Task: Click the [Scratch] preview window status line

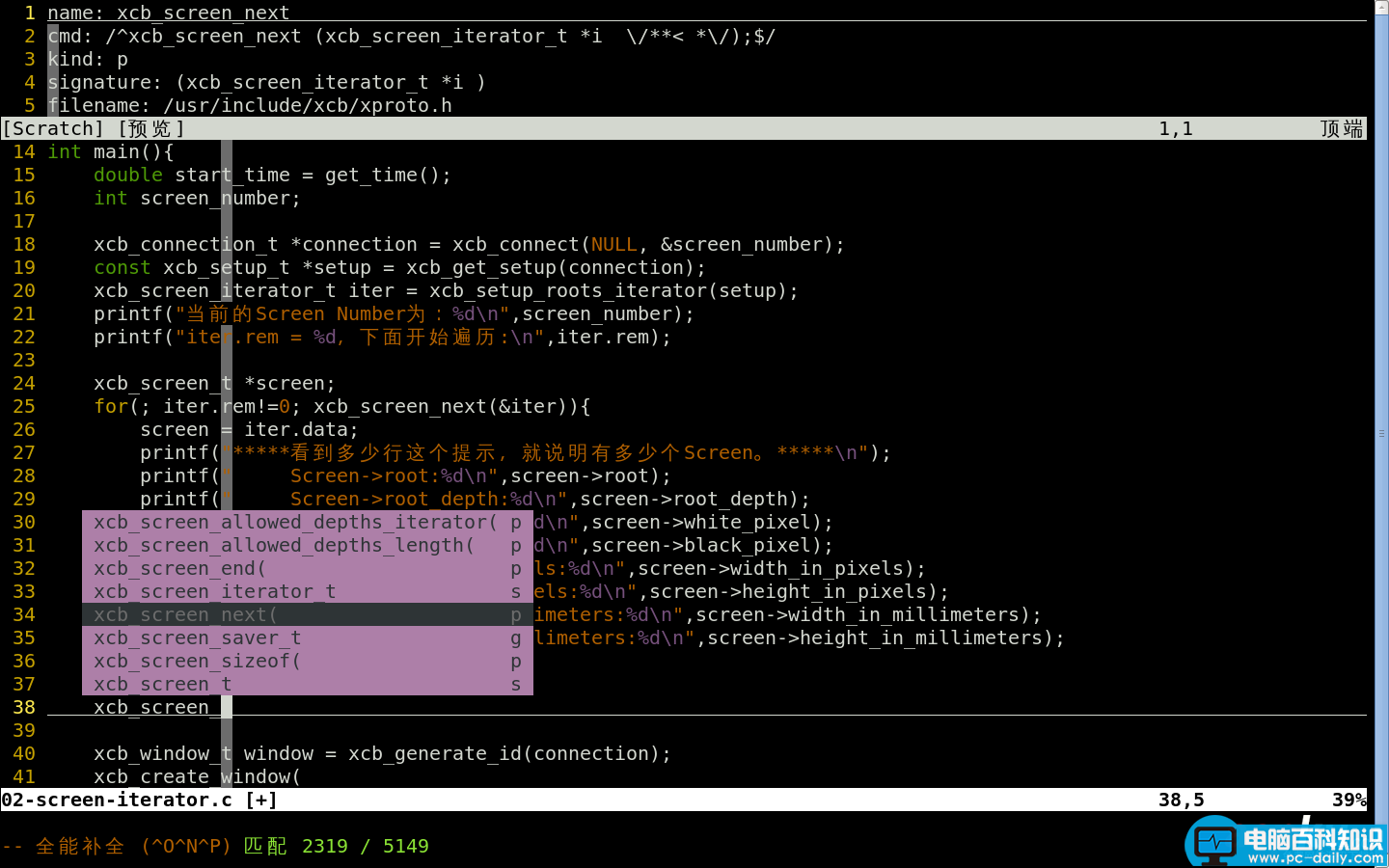Action: pyautogui.click(x=684, y=128)
